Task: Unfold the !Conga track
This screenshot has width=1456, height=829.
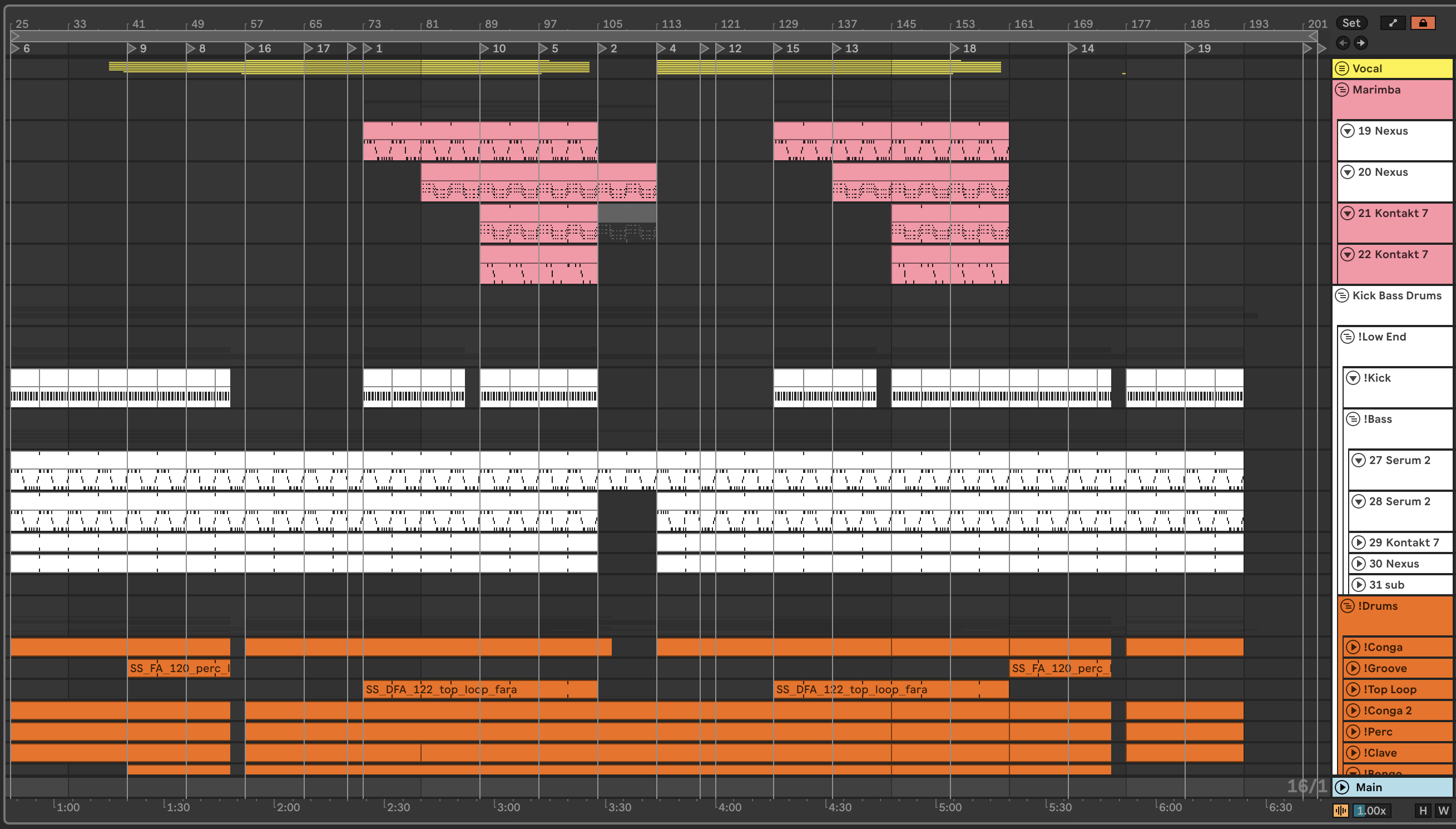Action: point(1353,648)
